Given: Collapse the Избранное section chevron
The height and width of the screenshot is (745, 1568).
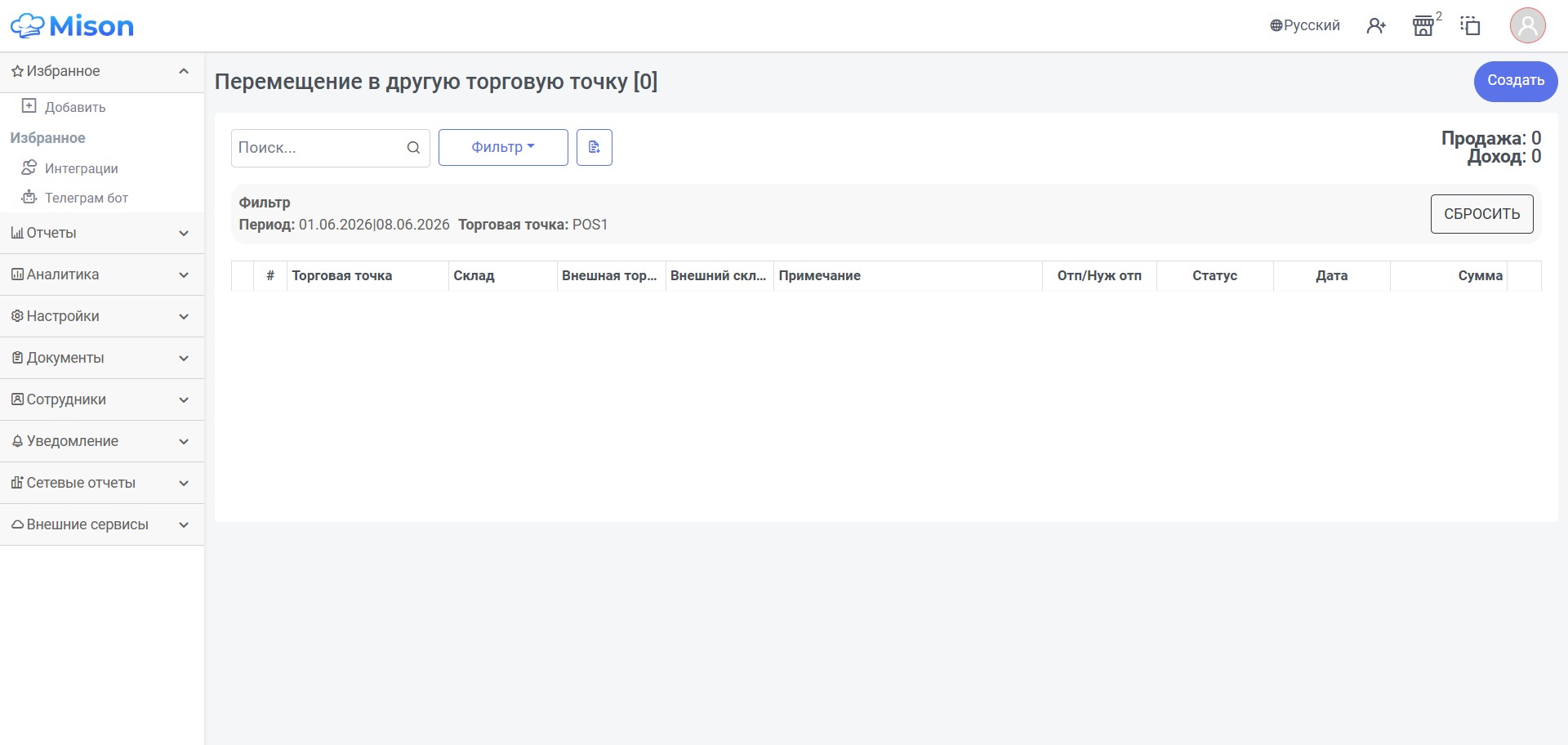Looking at the screenshot, I should click(x=184, y=71).
